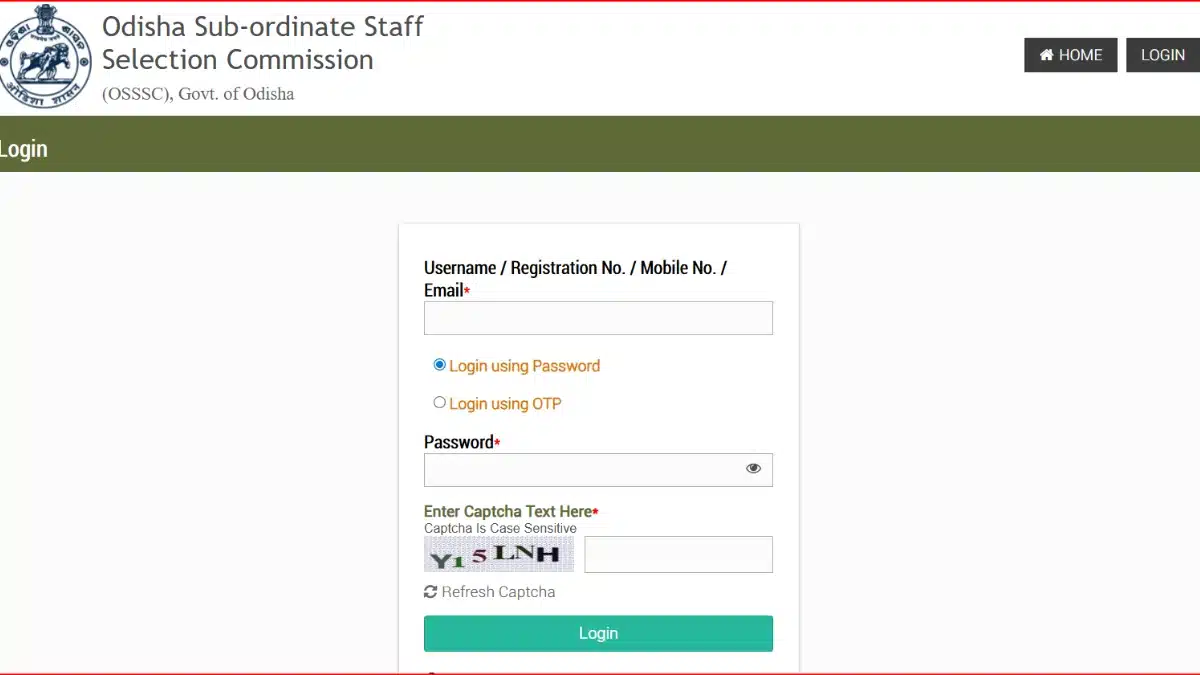
Task: Click the Odisha Sub-ordinate Staff Selection Commission title
Action: tap(261, 43)
